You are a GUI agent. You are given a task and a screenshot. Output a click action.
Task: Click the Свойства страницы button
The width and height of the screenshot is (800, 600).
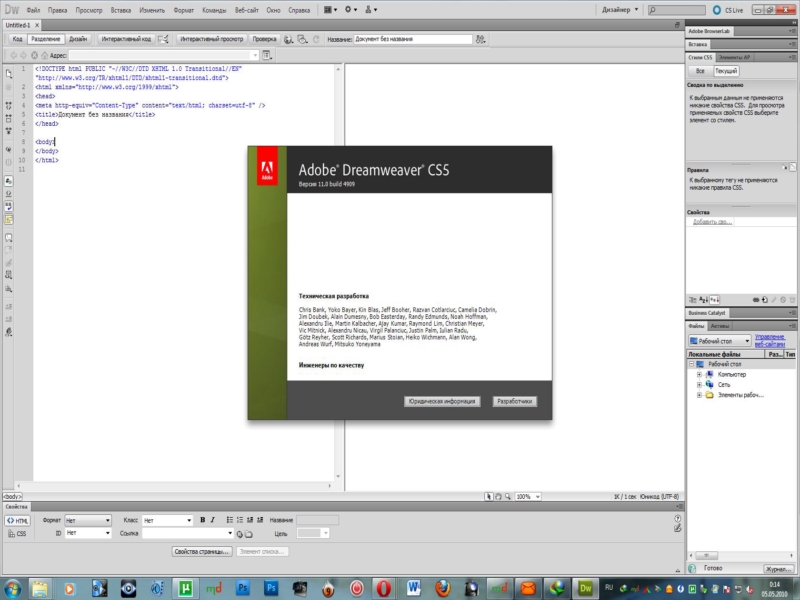[x=202, y=552]
